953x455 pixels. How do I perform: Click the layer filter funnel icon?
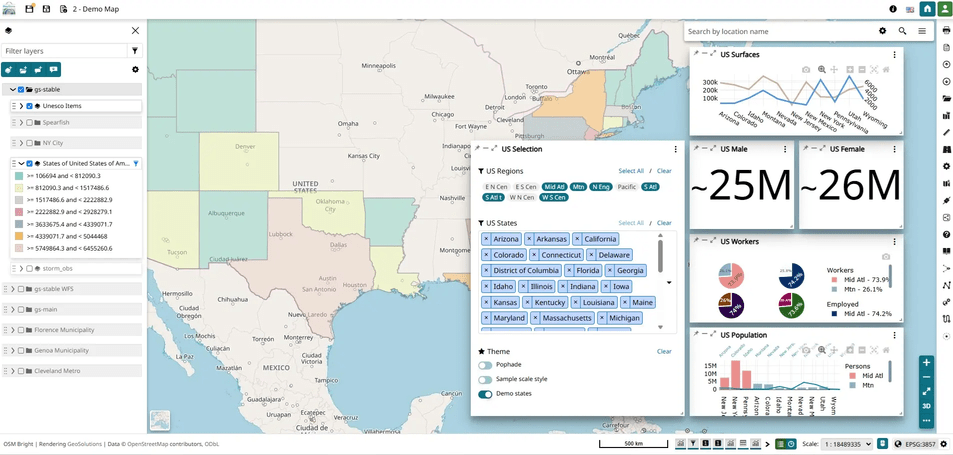click(135, 51)
